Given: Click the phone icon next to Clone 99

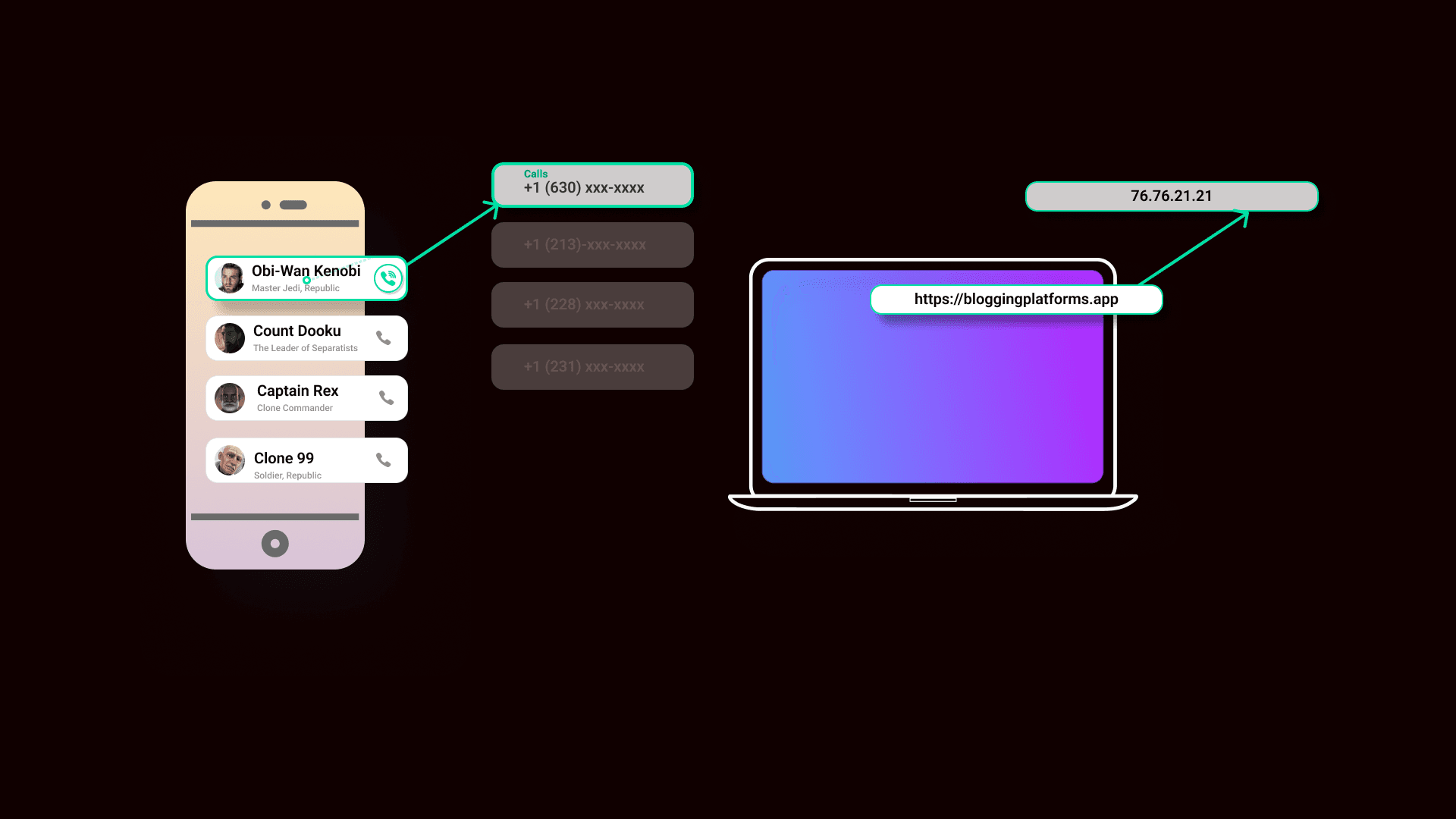Looking at the screenshot, I should pos(383,460).
